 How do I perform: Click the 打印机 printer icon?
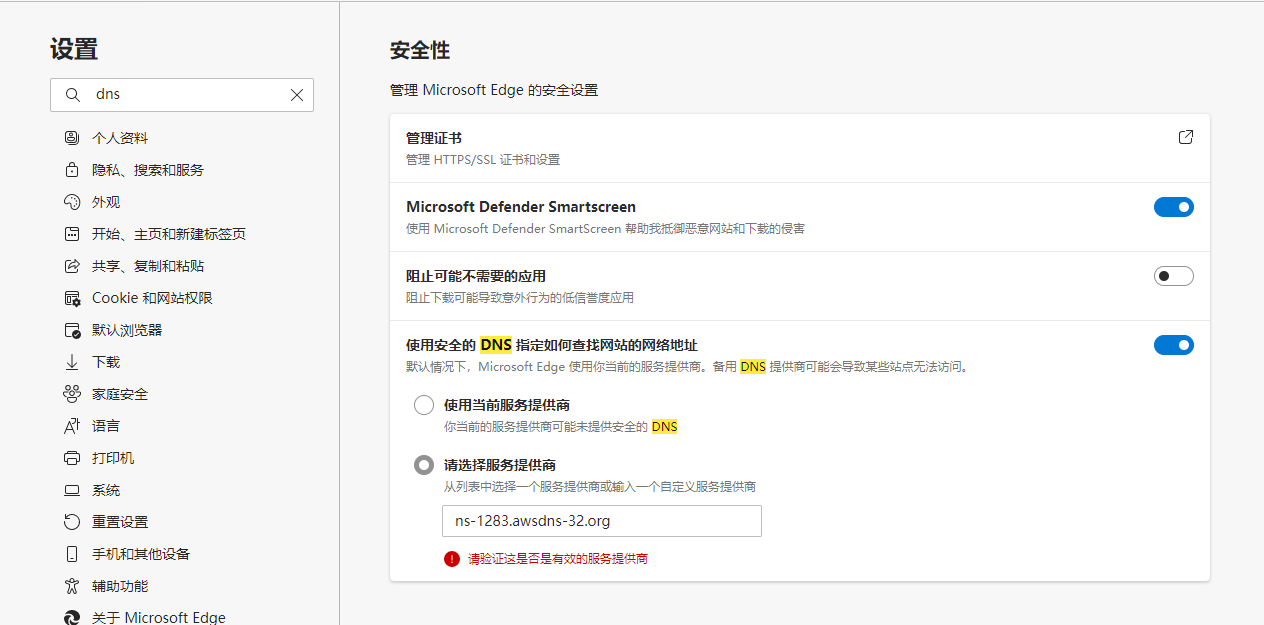72,458
